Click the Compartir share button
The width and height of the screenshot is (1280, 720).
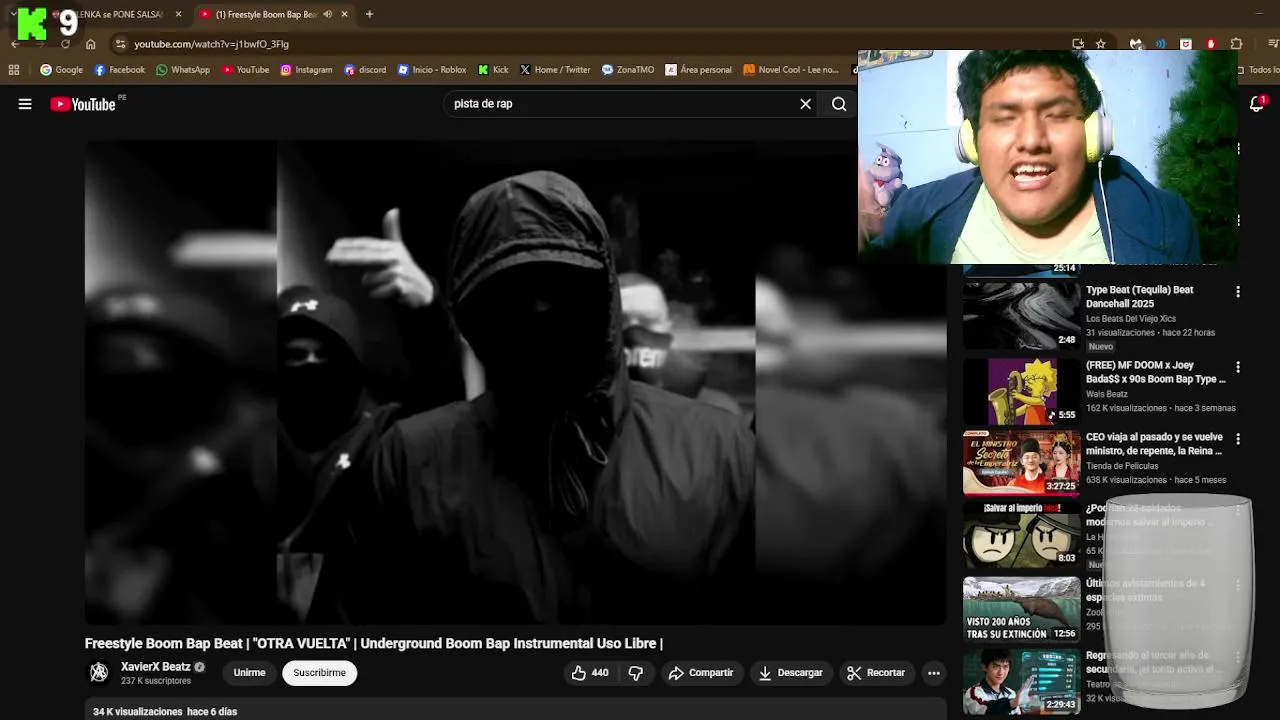click(700, 673)
